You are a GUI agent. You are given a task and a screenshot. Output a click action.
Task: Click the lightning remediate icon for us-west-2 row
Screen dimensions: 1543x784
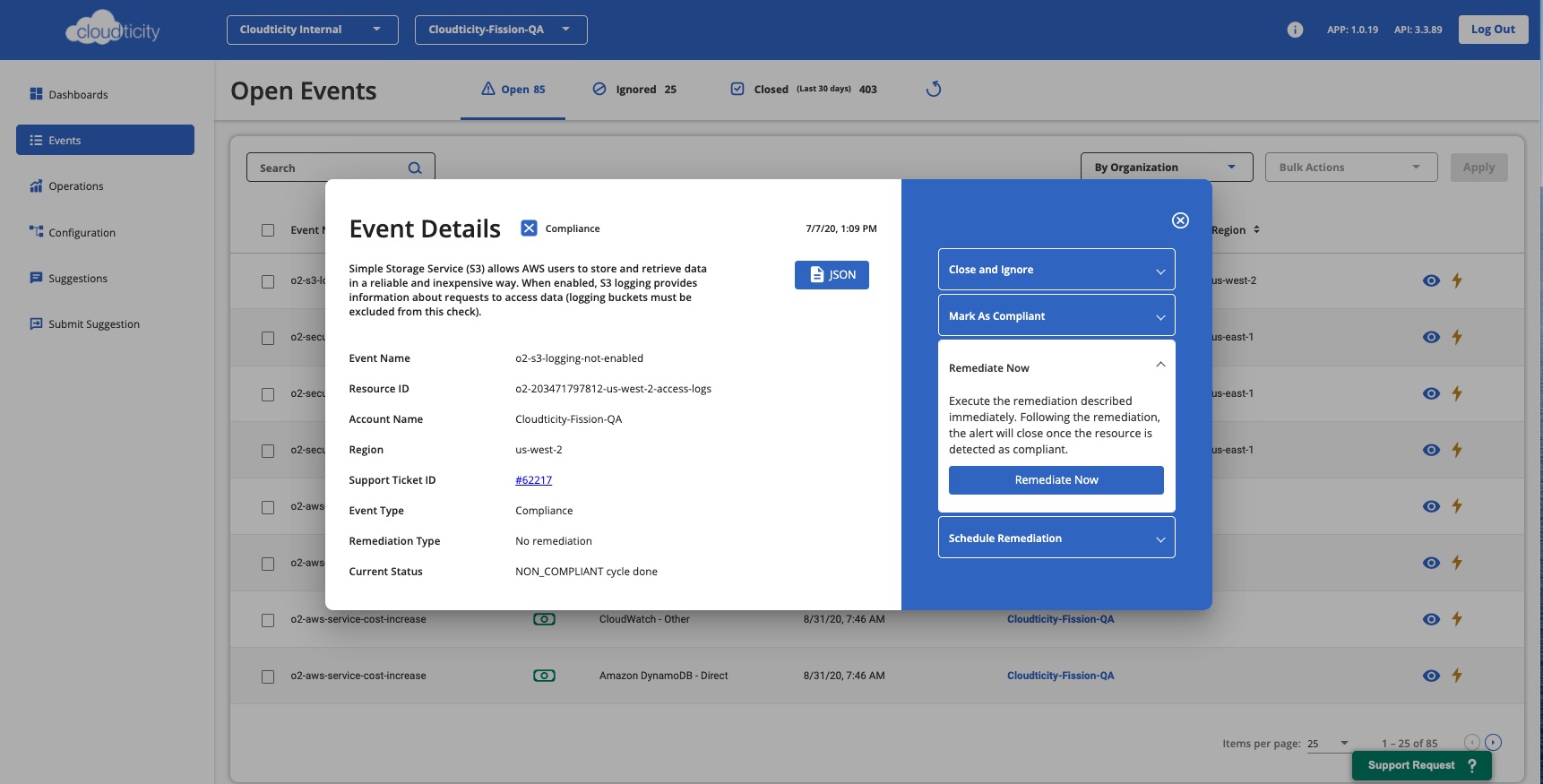point(1457,280)
